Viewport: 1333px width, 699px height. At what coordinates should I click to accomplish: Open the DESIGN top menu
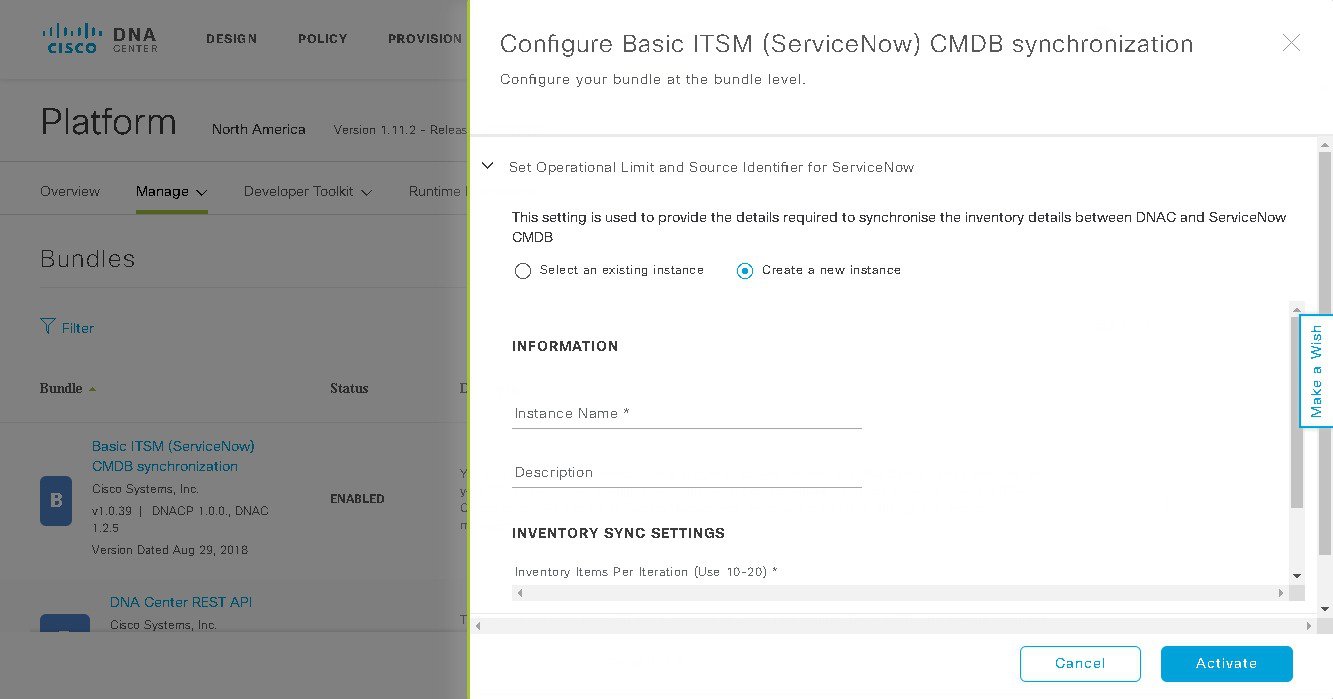coord(231,39)
